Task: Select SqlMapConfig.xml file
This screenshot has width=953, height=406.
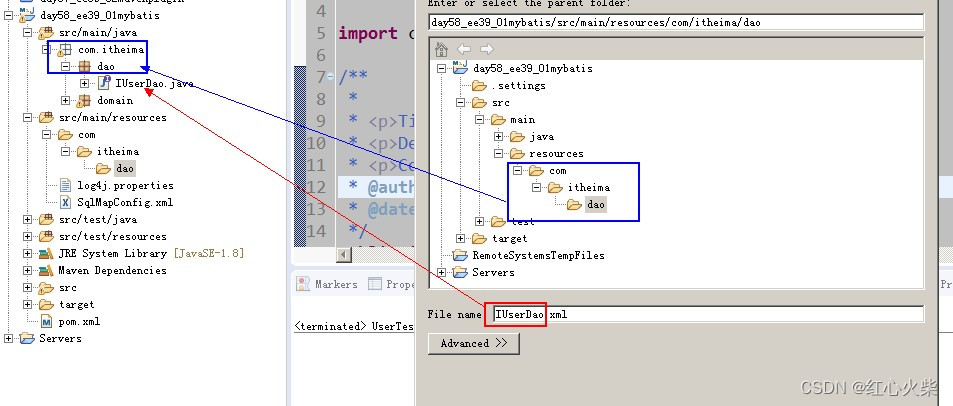Action: (x=125, y=202)
